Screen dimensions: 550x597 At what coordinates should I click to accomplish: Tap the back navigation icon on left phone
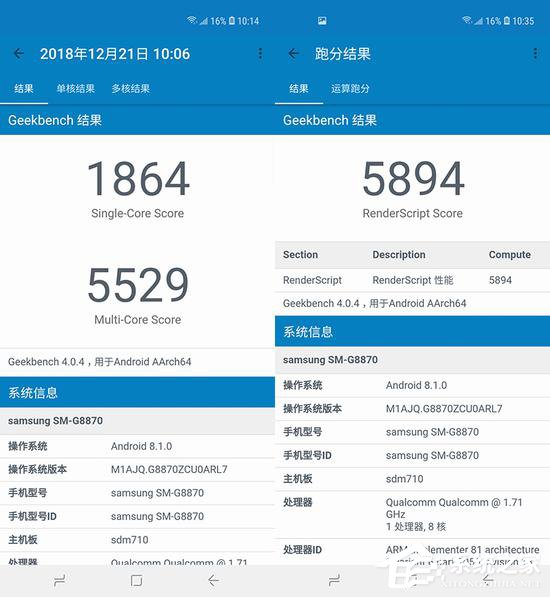coord(214,580)
